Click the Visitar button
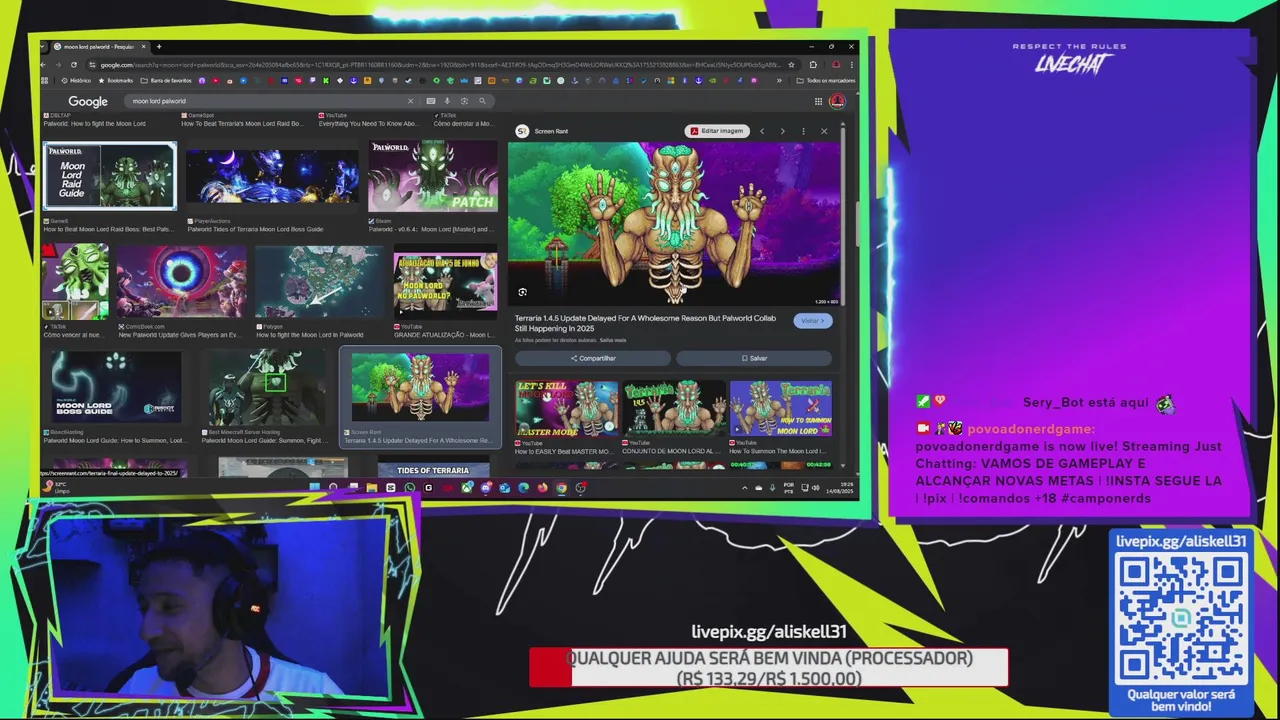 pos(812,321)
